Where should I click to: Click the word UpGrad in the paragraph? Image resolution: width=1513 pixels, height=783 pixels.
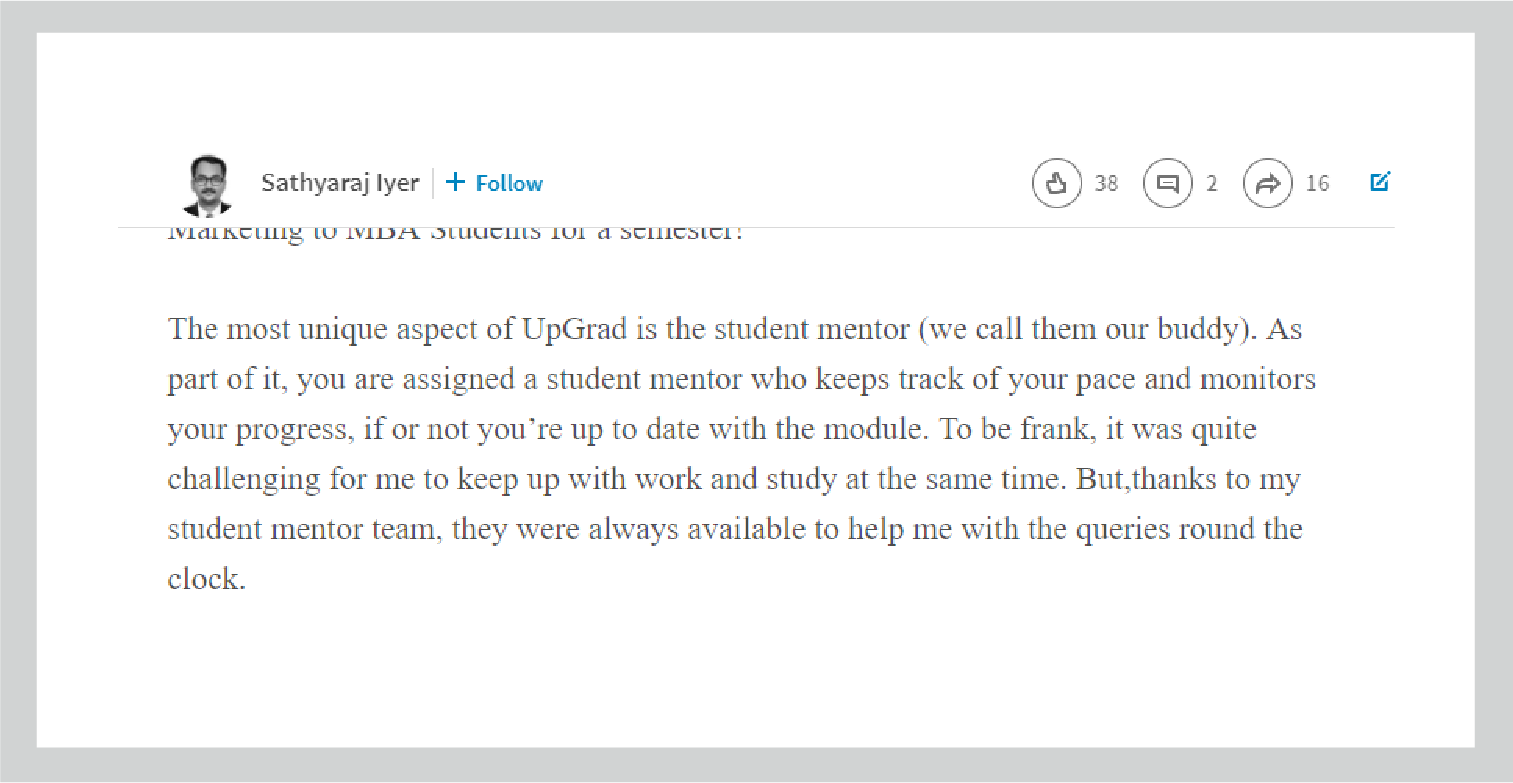574,329
